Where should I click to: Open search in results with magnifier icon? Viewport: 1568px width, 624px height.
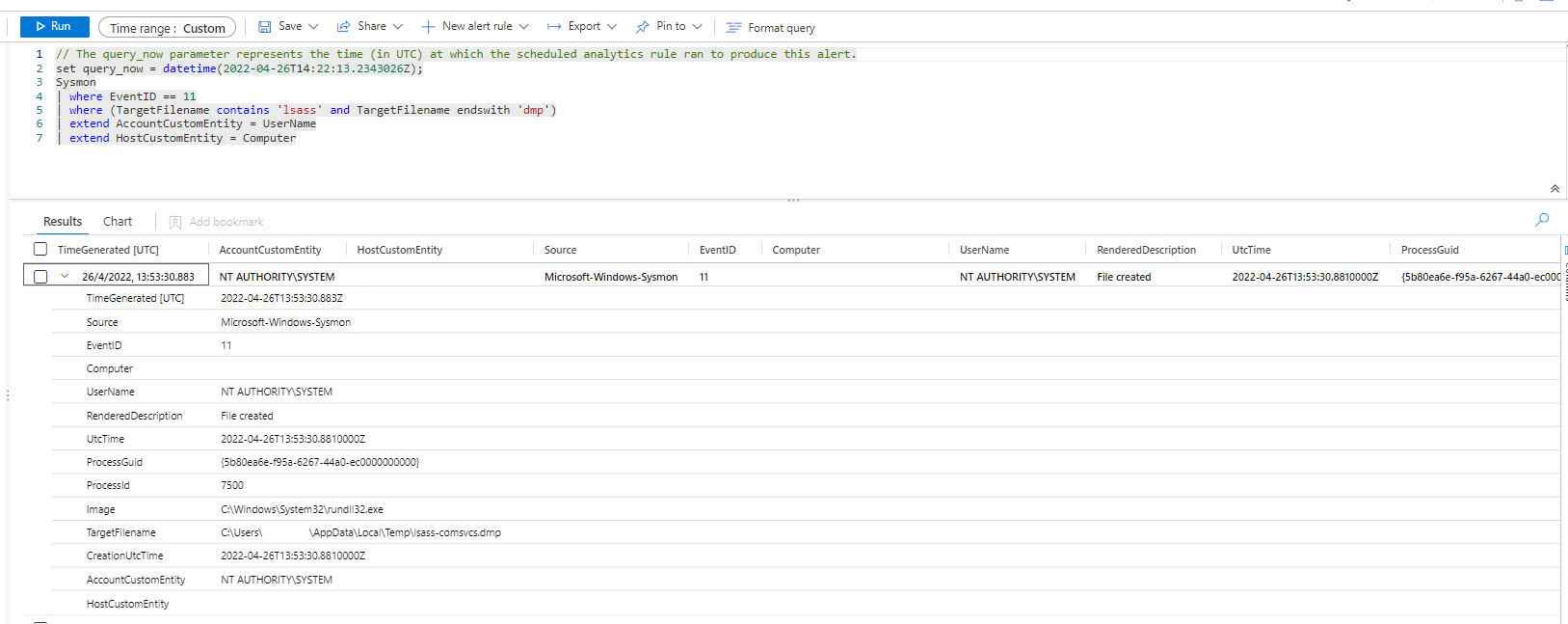click(1542, 220)
